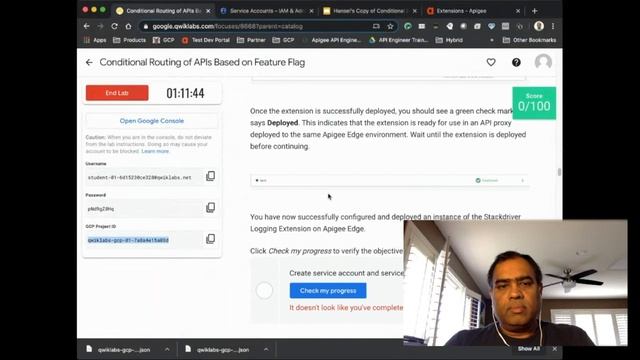Click the Check my progress button
This screenshot has height=360, width=640.
point(328,291)
